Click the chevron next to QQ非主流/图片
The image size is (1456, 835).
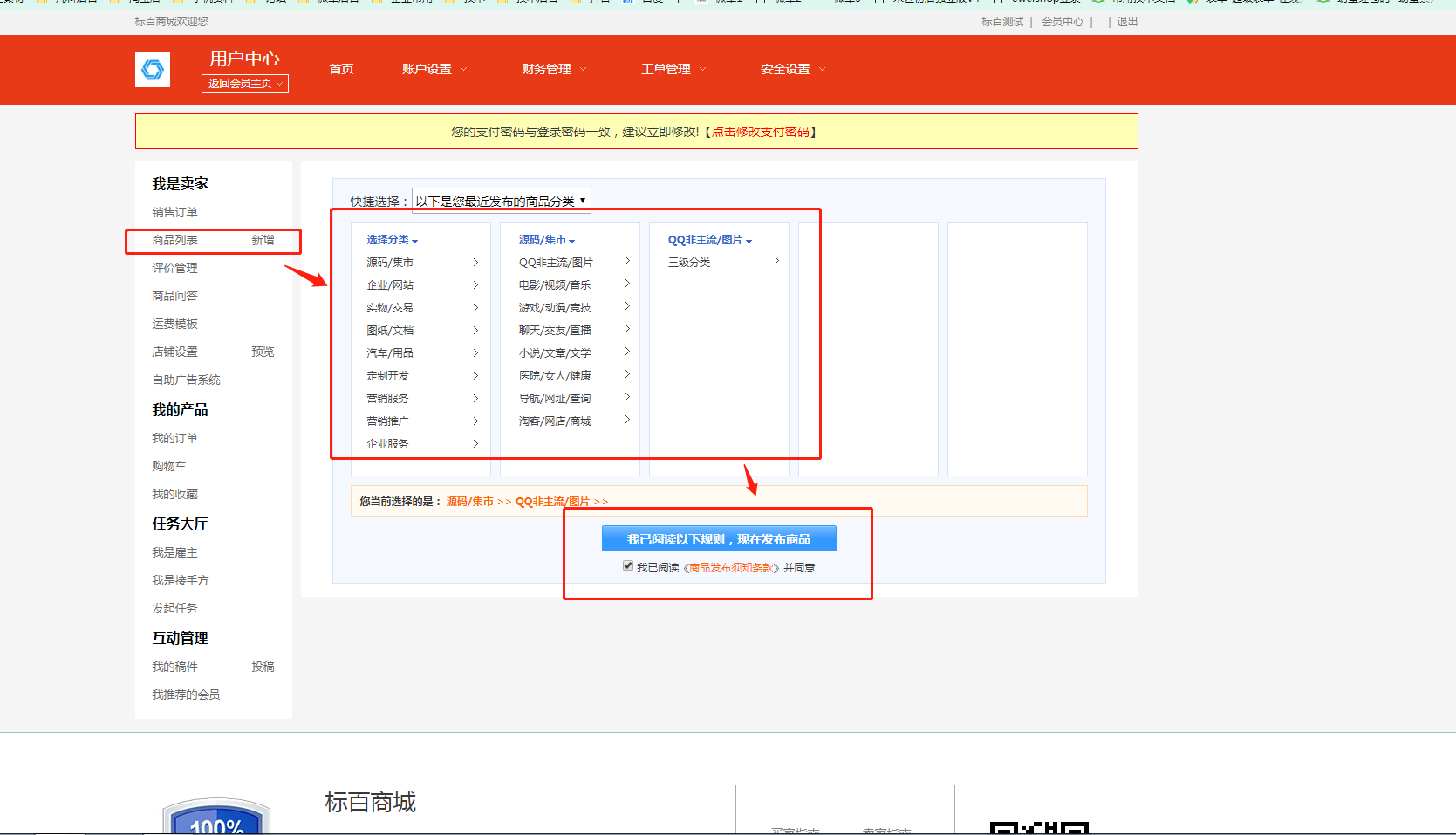627,261
